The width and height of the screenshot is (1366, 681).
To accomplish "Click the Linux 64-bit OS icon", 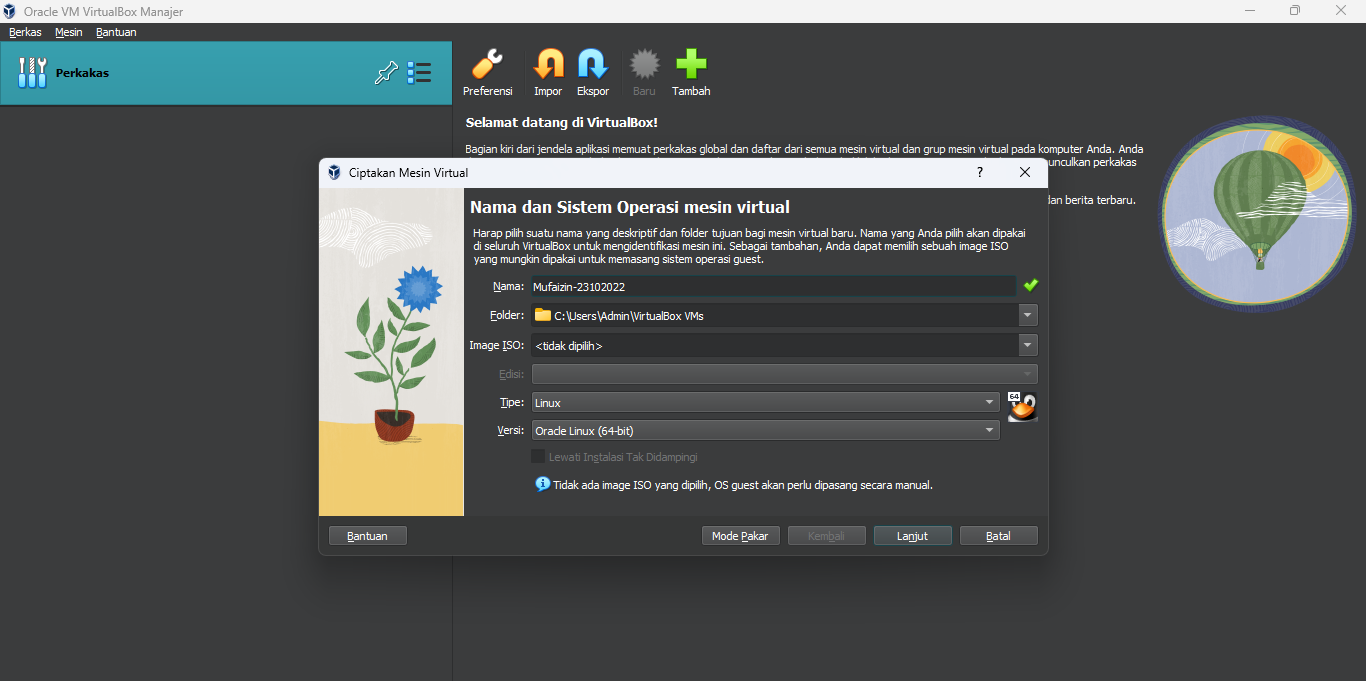I will (x=1022, y=407).
